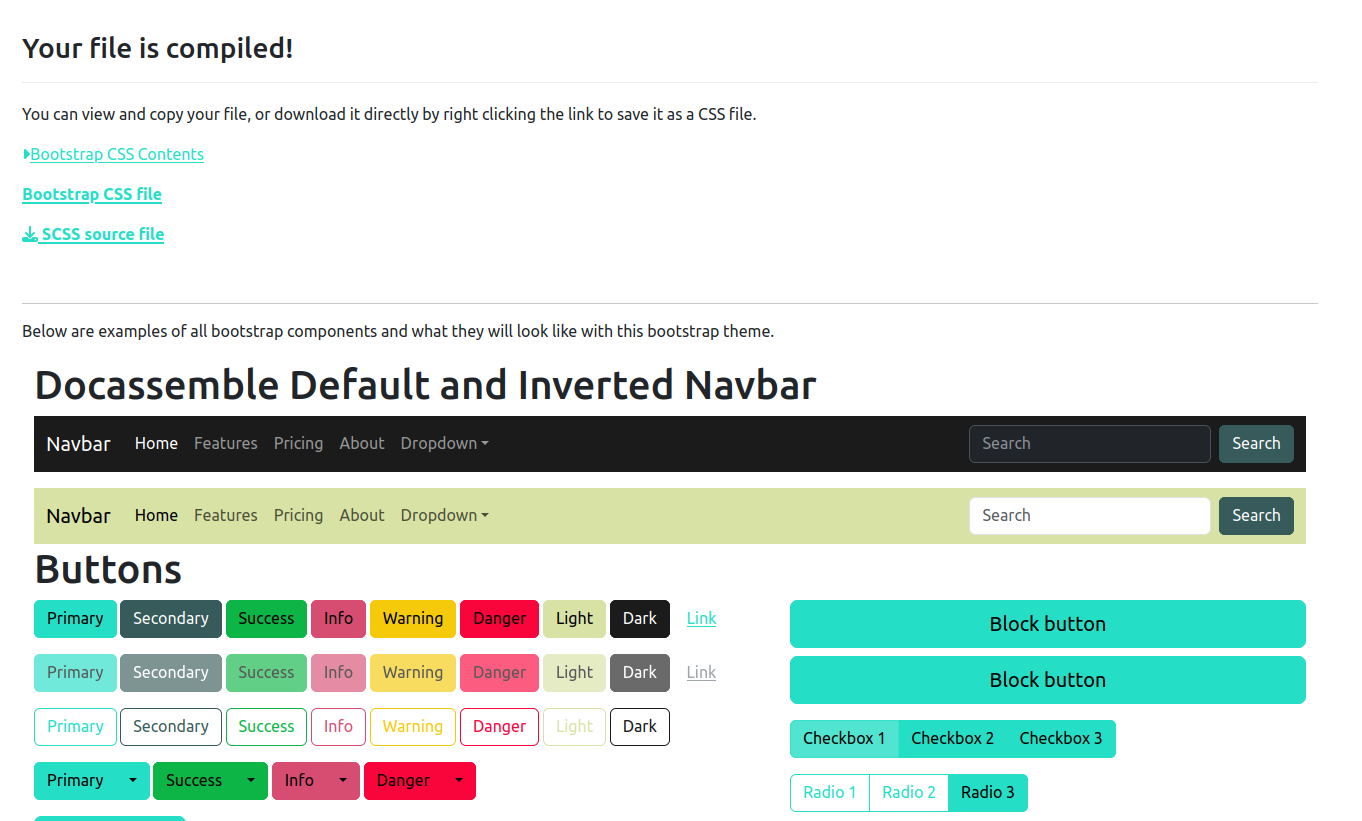Click the solid yellow Warning button
Screen dimensions: 1362x821
pyautogui.click(x=413, y=619)
